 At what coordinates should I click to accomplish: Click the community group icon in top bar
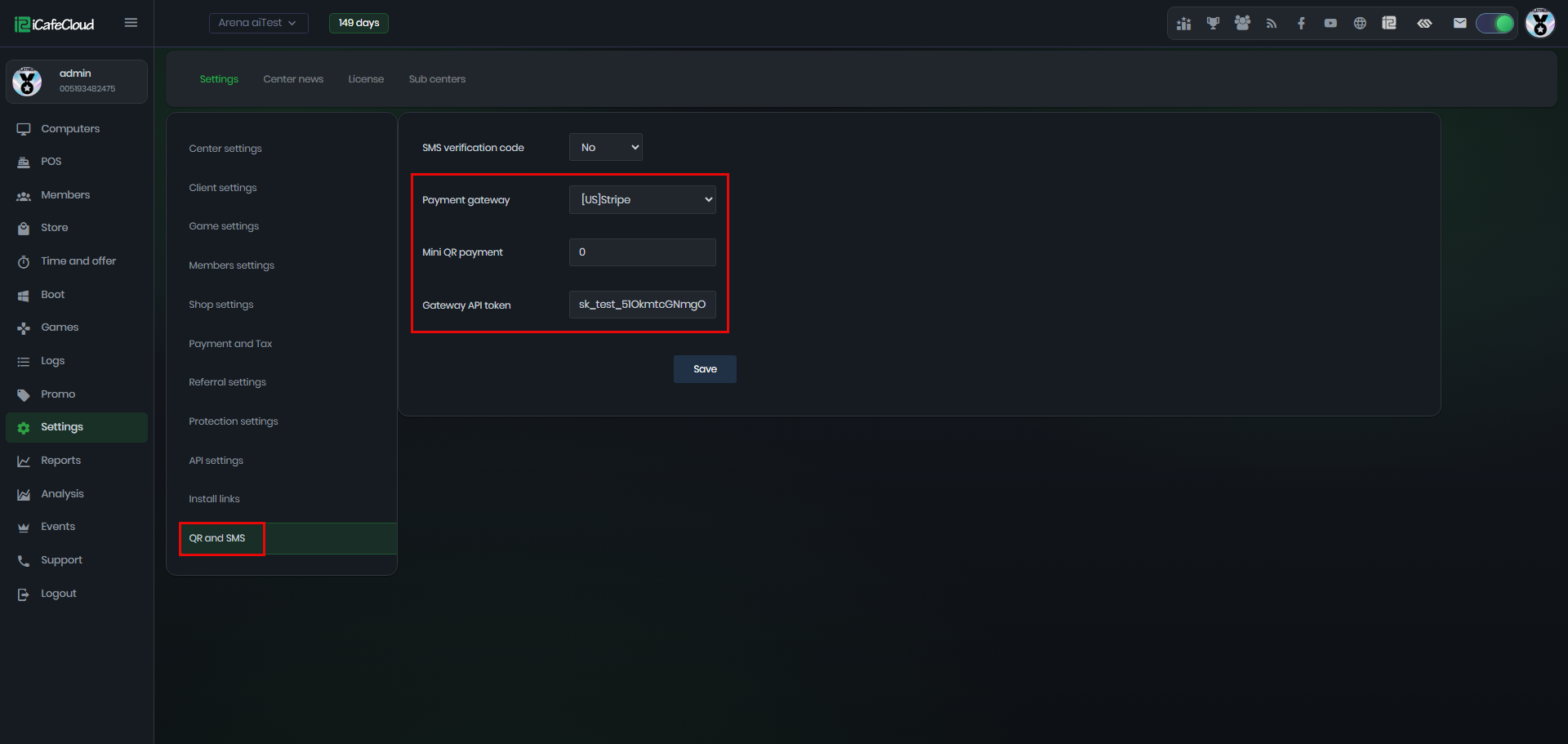click(1242, 24)
